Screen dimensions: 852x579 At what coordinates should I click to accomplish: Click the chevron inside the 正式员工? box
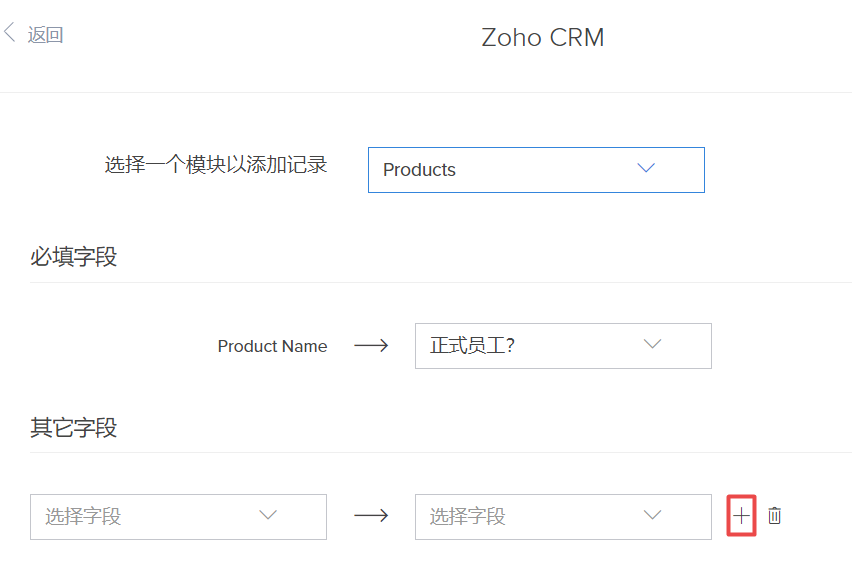tap(653, 344)
